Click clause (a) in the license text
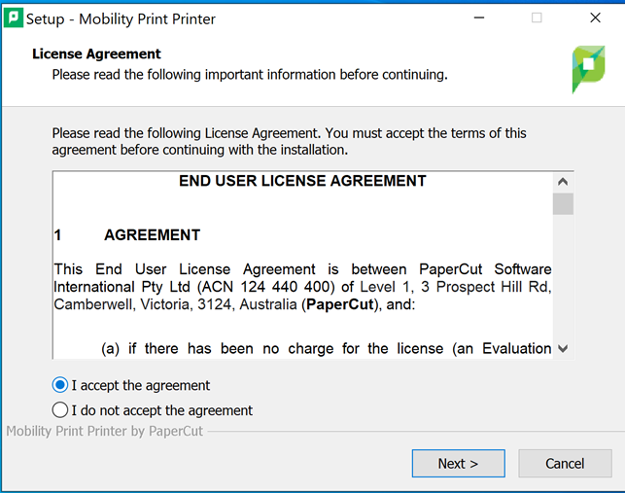 (x=326, y=348)
